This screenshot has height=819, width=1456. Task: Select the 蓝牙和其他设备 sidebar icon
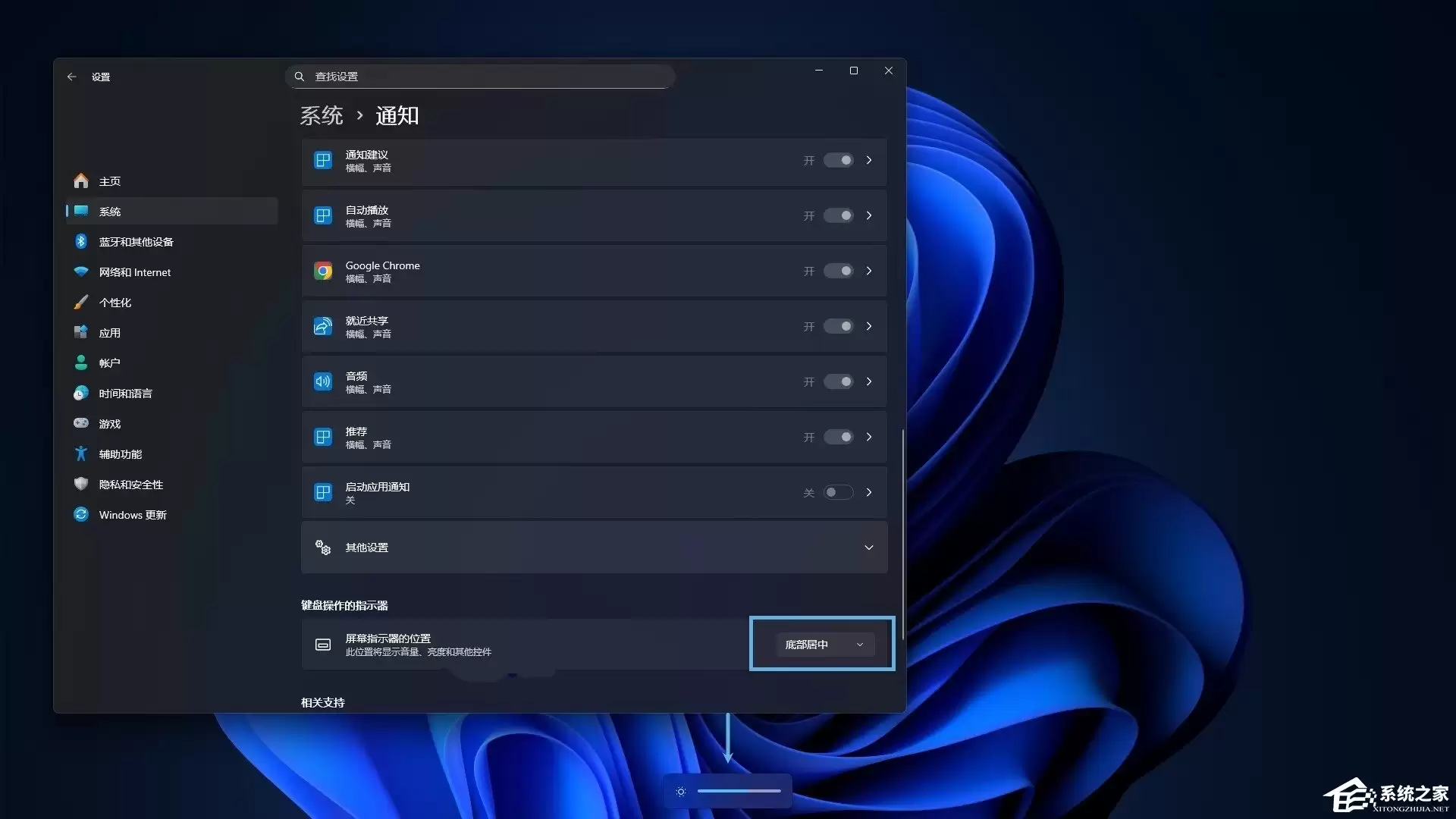pos(81,241)
